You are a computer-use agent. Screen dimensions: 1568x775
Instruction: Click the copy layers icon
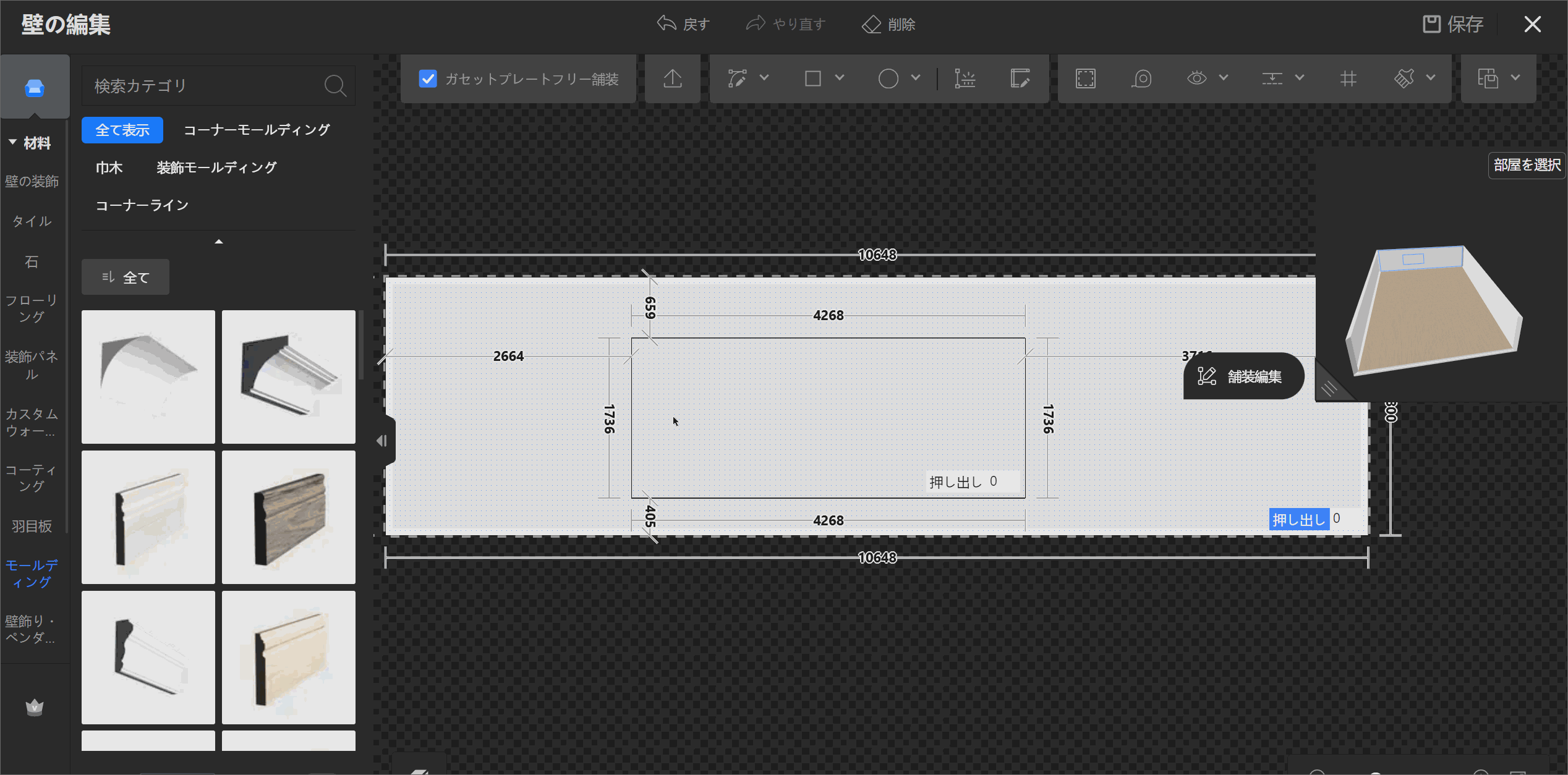1488,78
